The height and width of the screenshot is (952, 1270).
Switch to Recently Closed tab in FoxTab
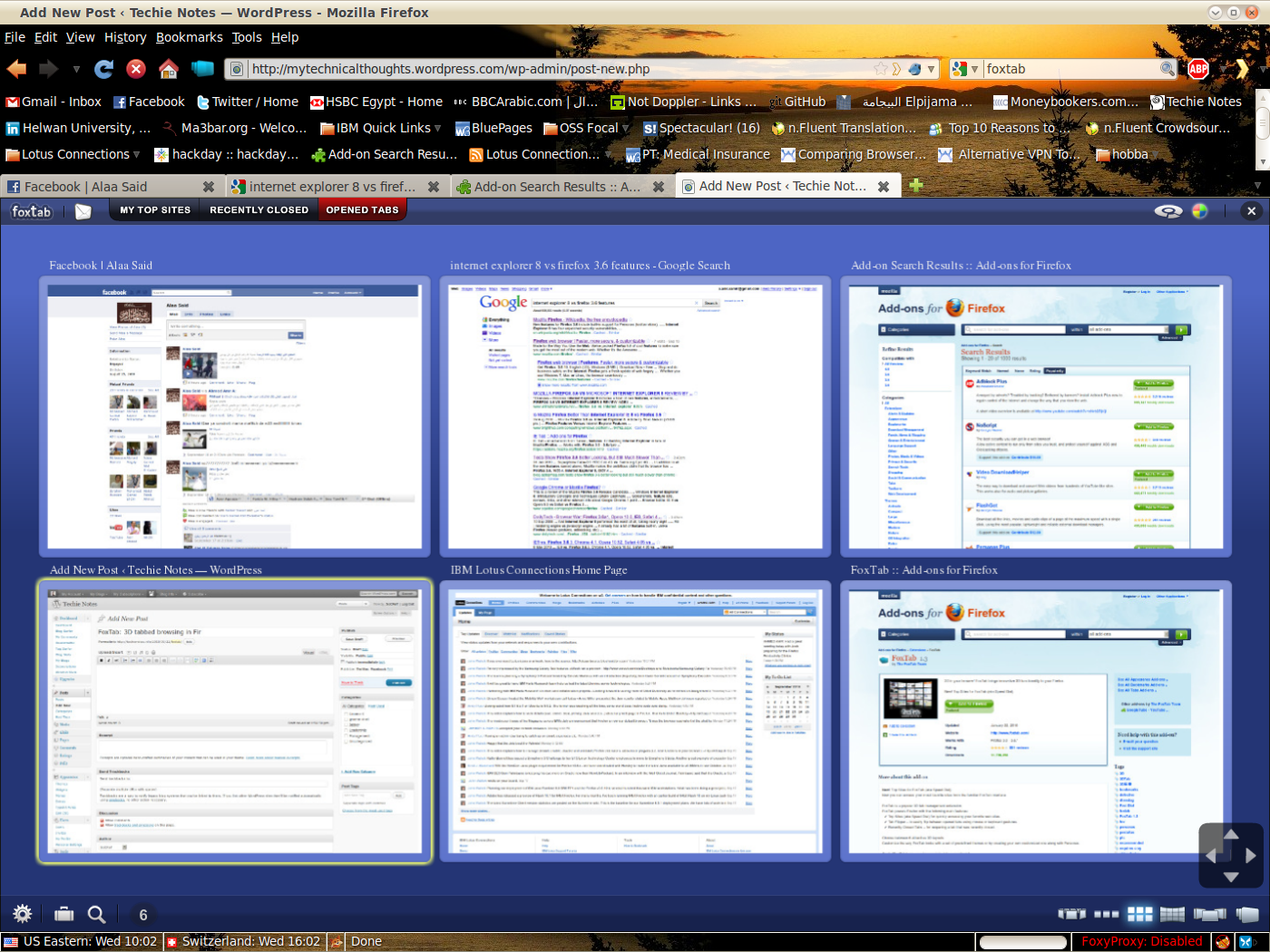[259, 210]
